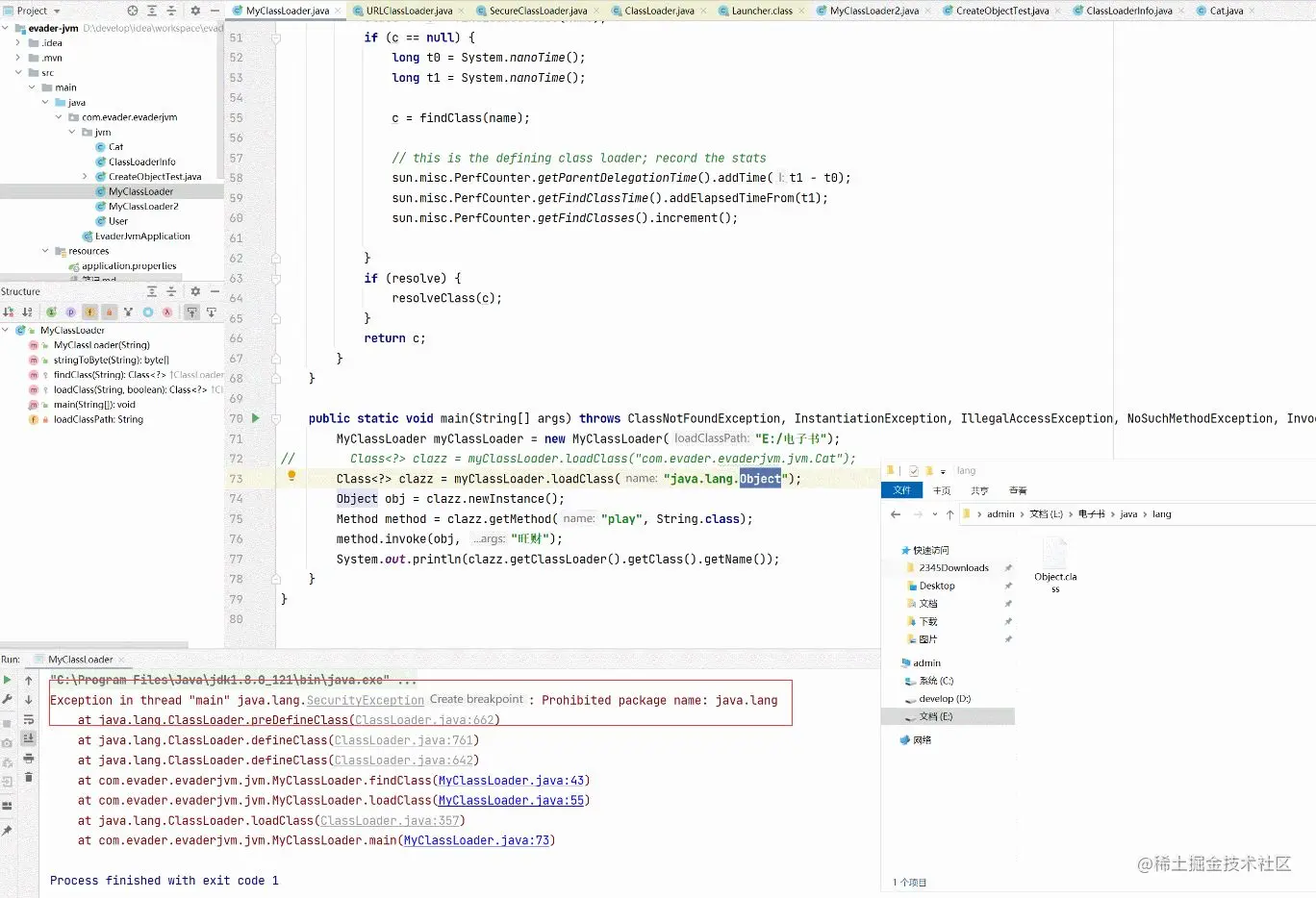Rerun program with green play icon
The image size is (1316, 898).
point(8,681)
